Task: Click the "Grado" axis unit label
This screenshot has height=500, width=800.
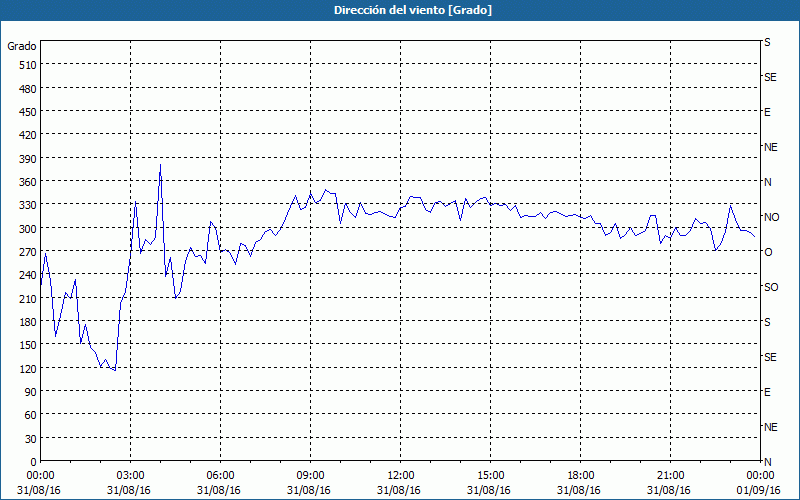Action: (x=22, y=46)
